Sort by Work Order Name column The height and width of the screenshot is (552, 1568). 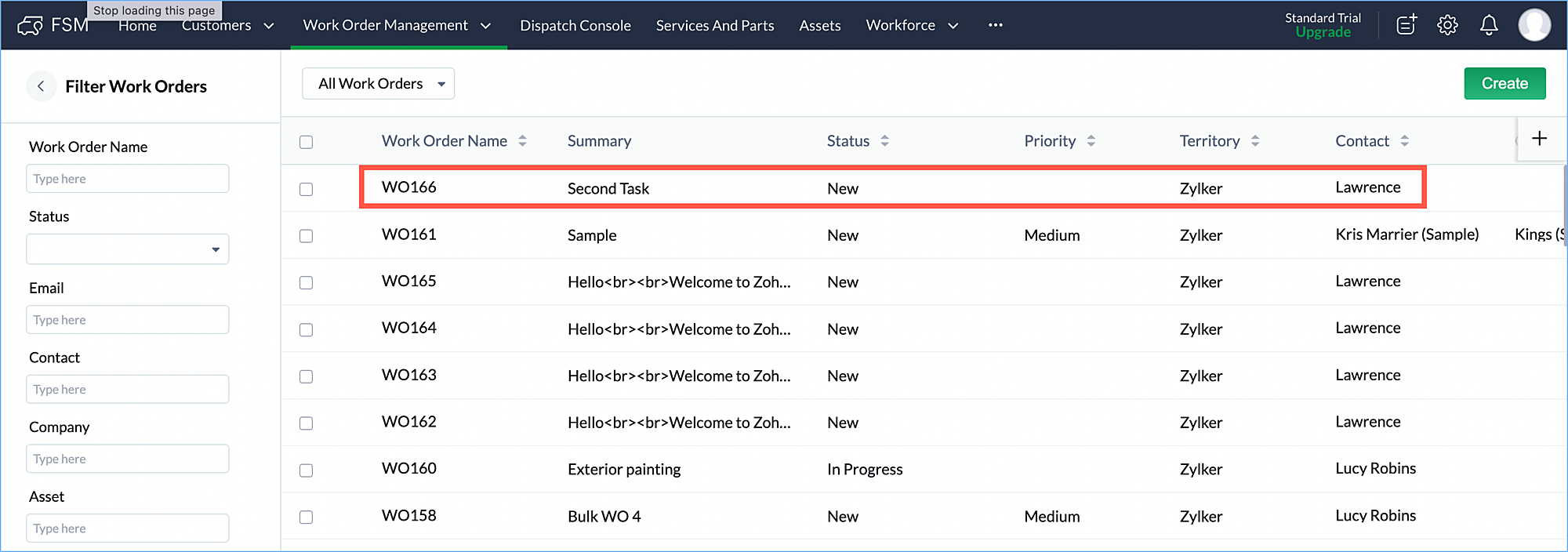[x=522, y=141]
